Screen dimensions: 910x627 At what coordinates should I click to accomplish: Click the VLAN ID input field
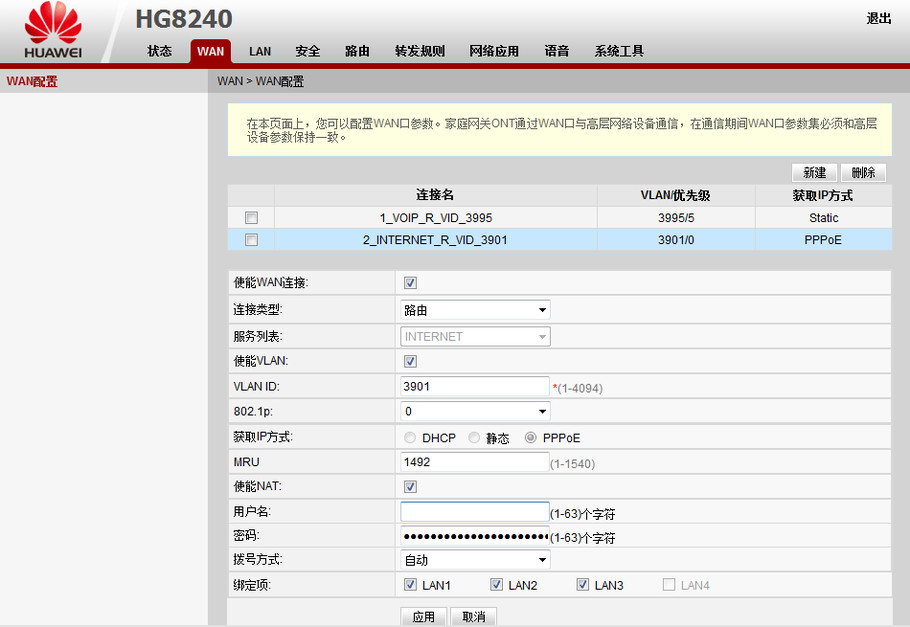coord(475,386)
